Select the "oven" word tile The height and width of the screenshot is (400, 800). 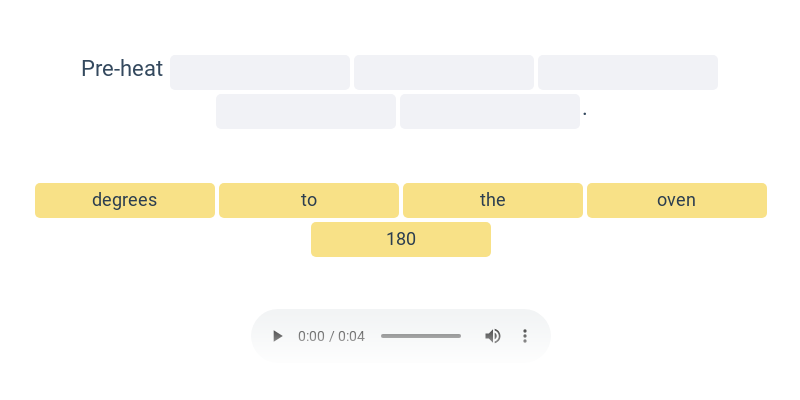[x=677, y=200]
